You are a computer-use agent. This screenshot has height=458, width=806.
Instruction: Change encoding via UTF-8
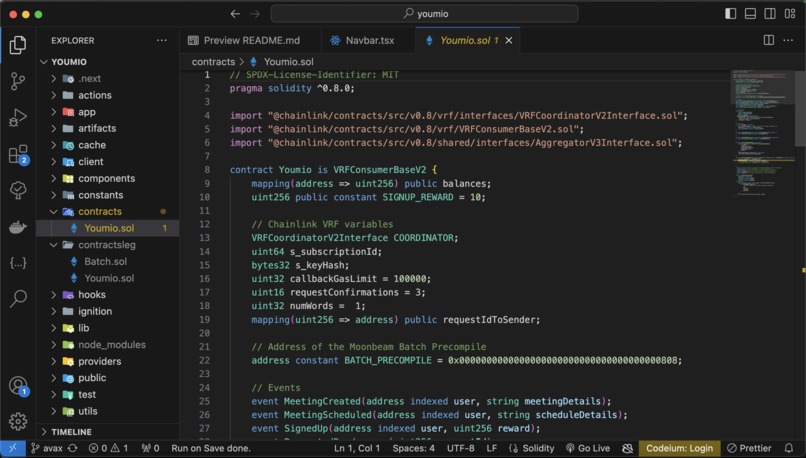pyautogui.click(x=461, y=448)
